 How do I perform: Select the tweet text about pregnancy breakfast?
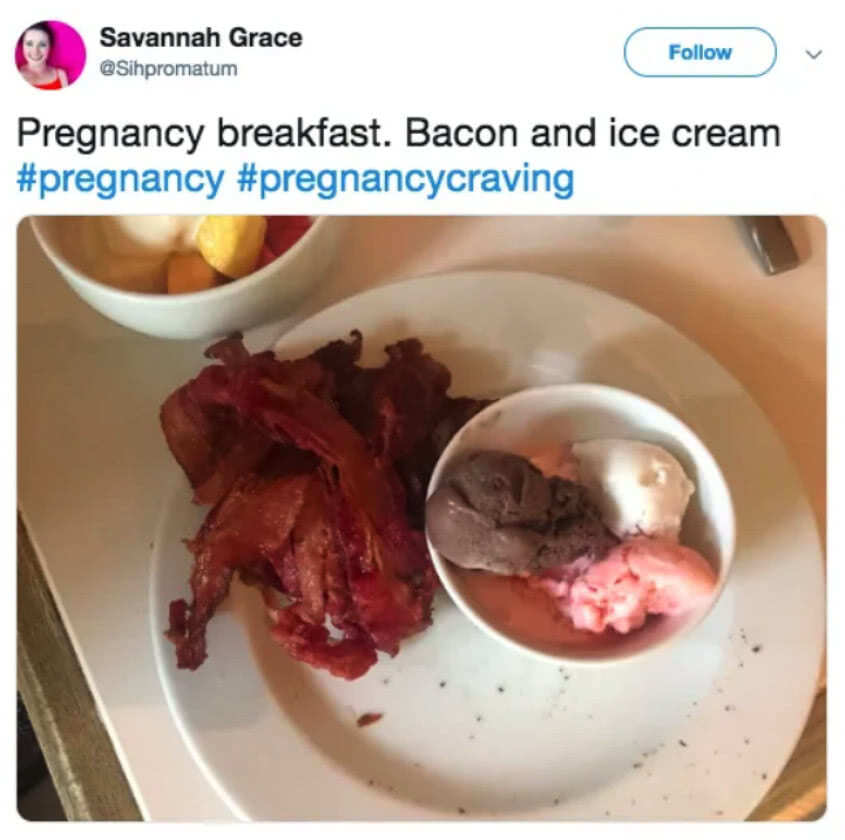398,133
